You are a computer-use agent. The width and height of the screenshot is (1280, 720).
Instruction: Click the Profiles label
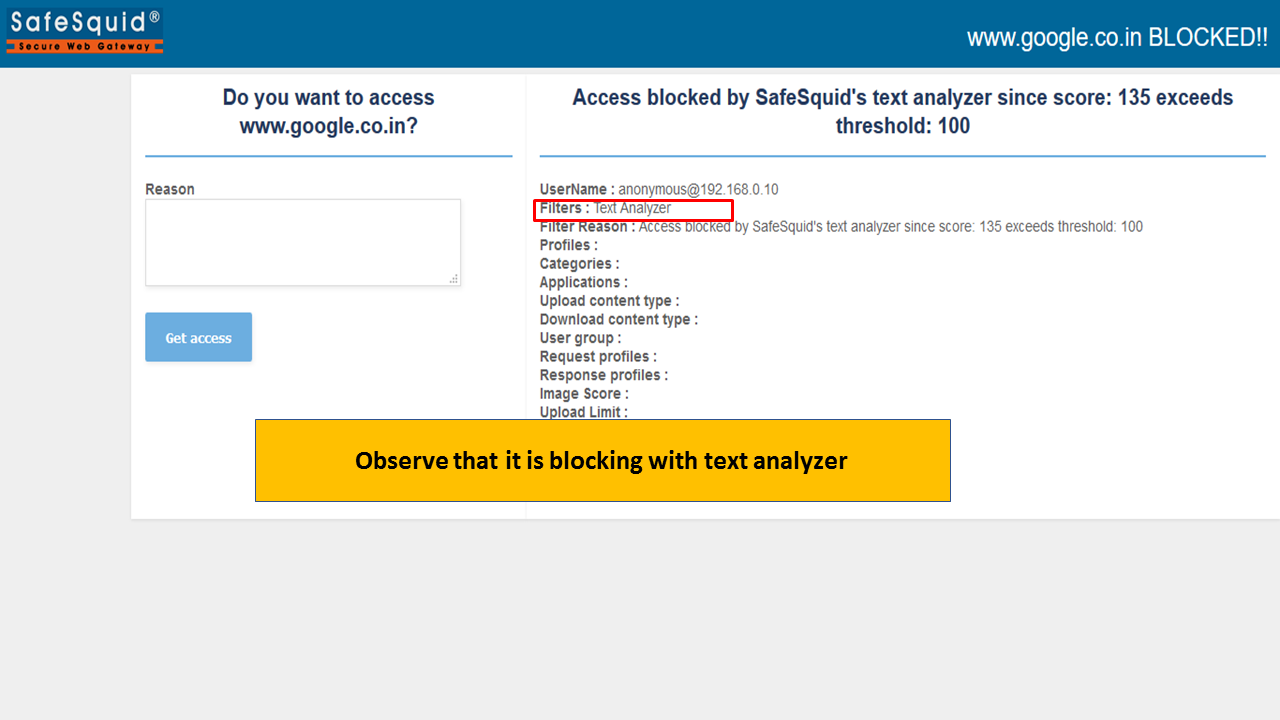click(569, 245)
